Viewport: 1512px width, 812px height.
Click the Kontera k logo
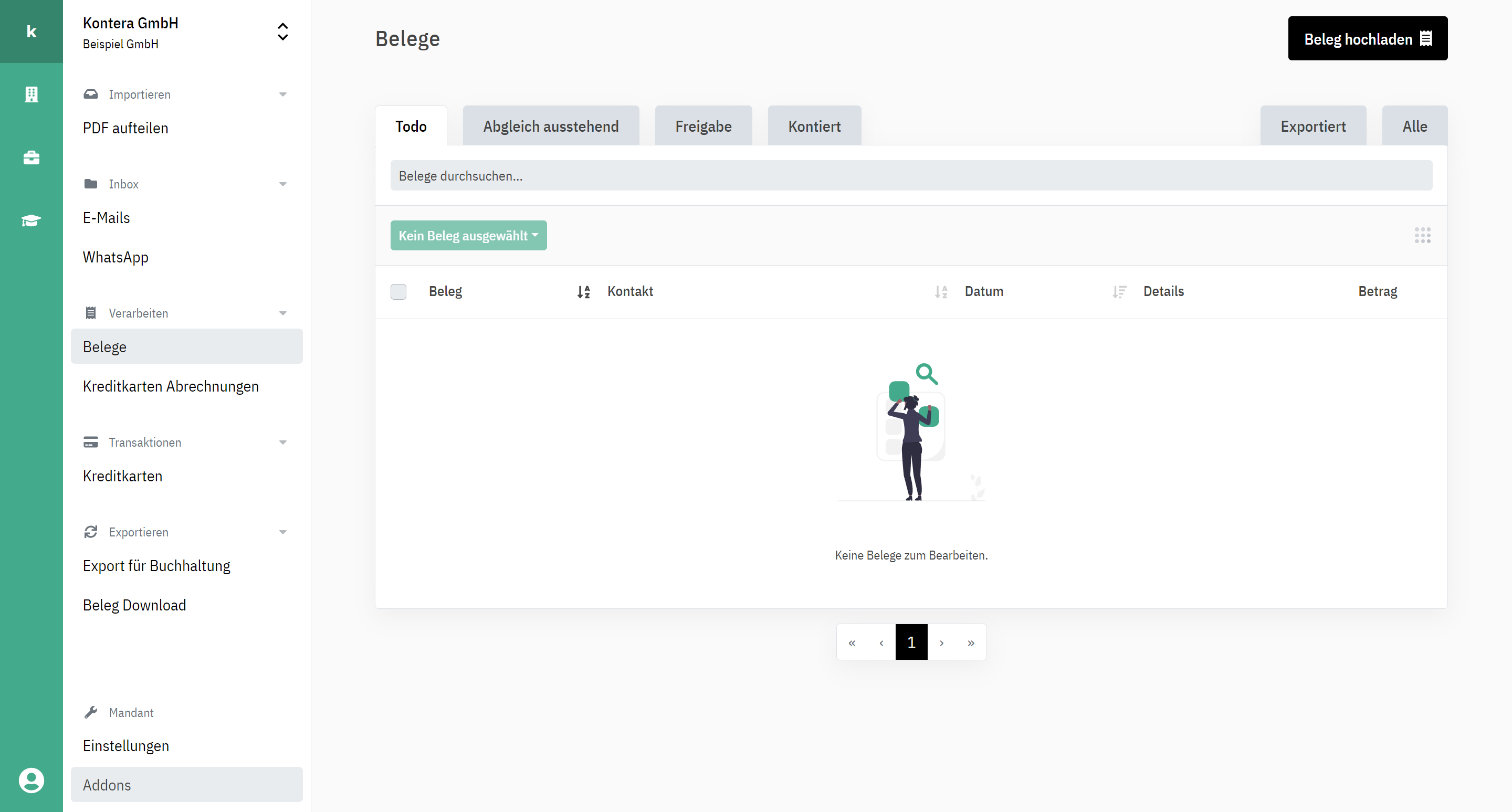pos(31,31)
